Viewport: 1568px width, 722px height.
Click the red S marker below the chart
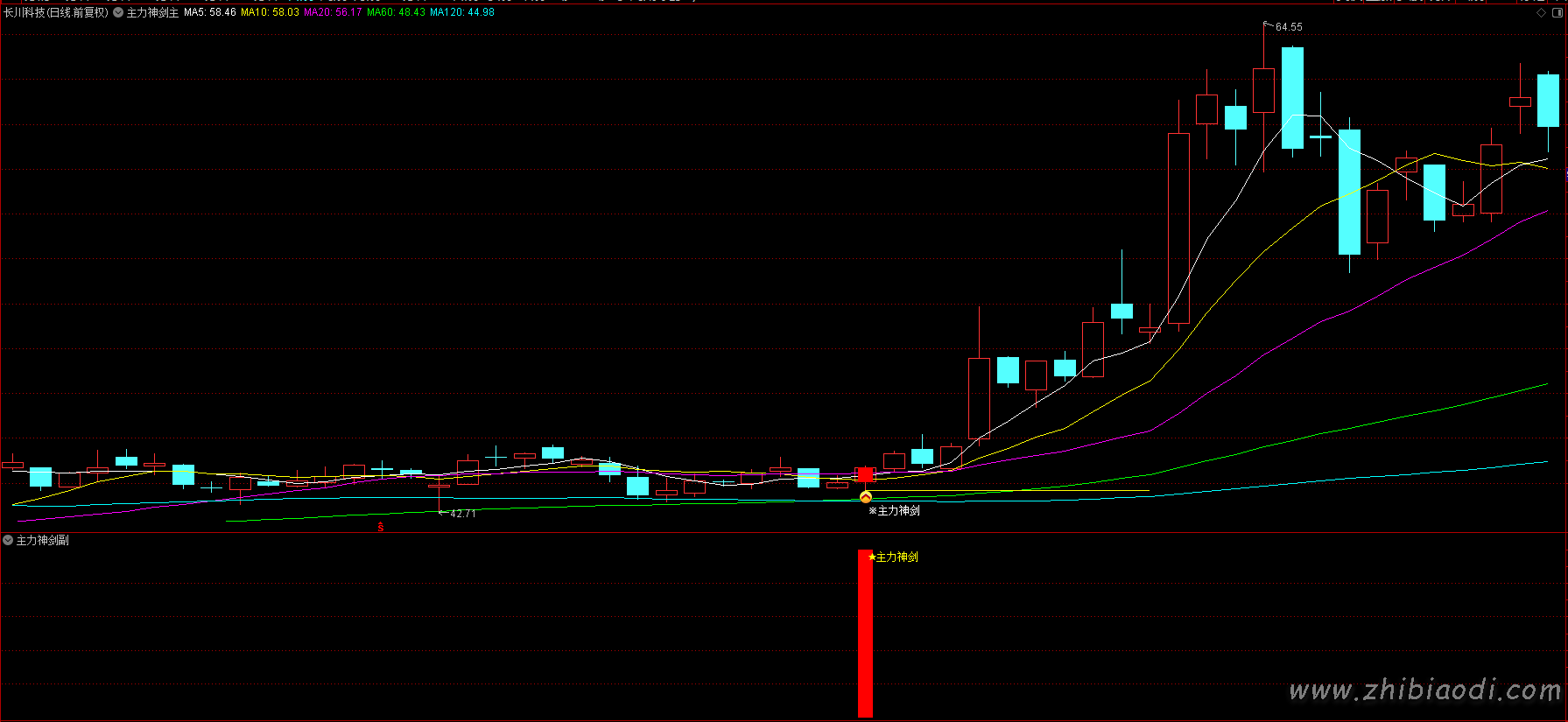tap(380, 527)
